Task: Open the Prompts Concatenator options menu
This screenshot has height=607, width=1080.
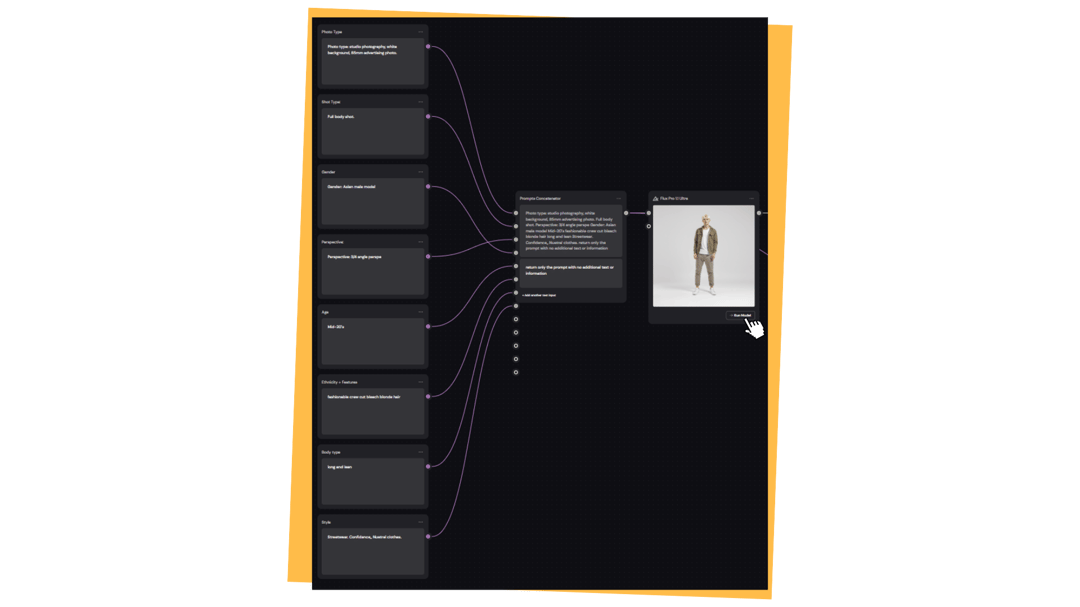Action: tap(619, 198)
